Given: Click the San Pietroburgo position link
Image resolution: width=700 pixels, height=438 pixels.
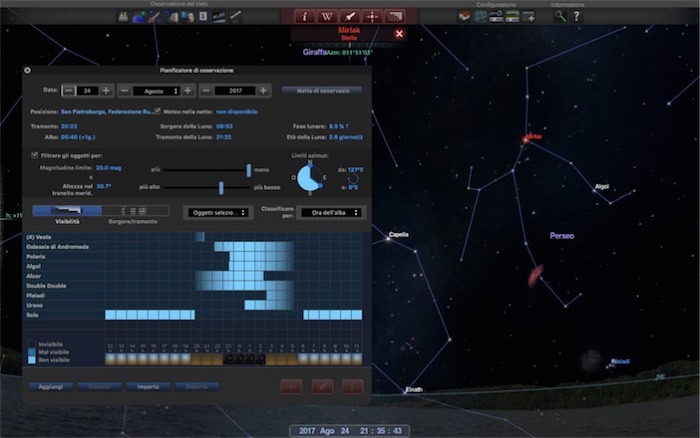Looking at the screenshot, I should point(107,112).
